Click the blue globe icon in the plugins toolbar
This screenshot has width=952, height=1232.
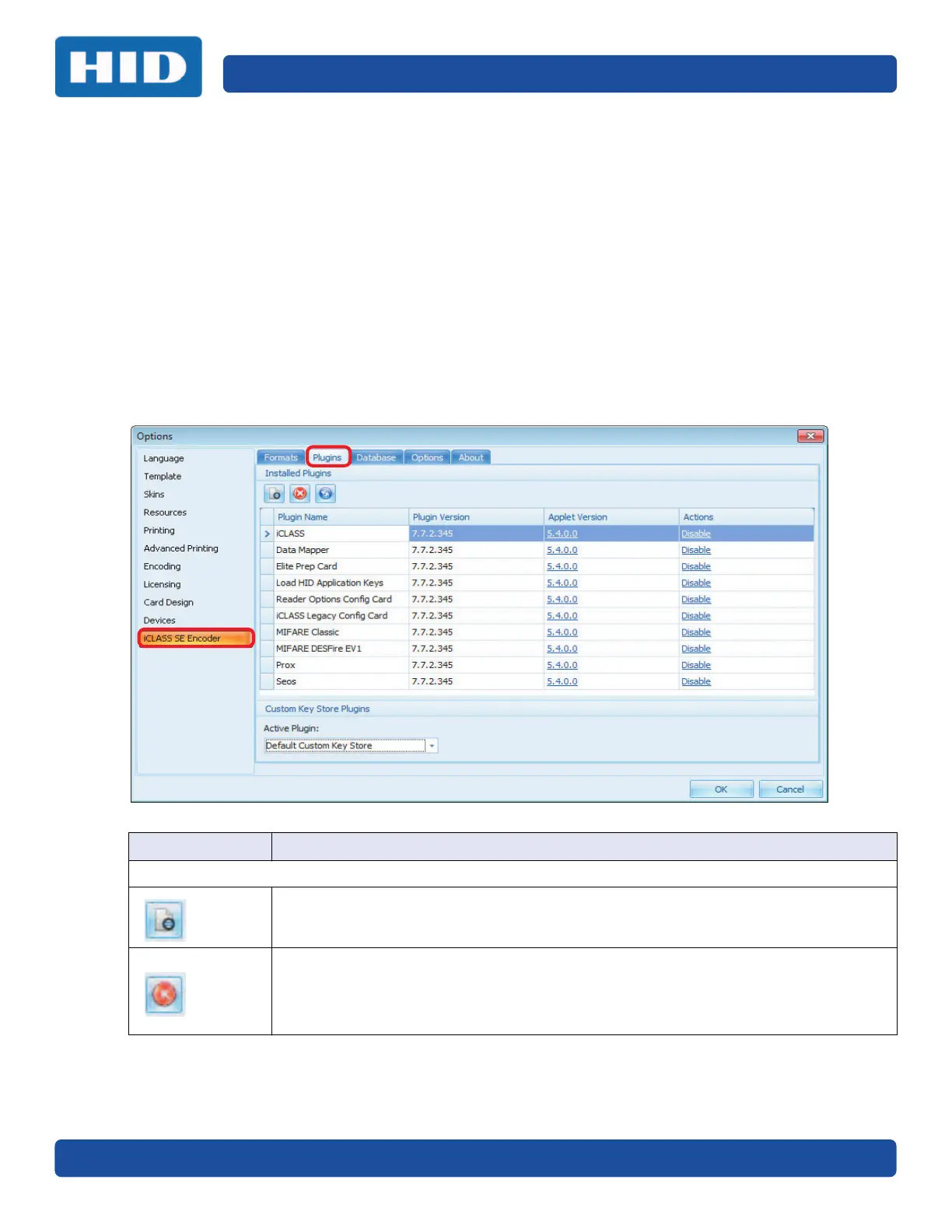pos(326,494)
